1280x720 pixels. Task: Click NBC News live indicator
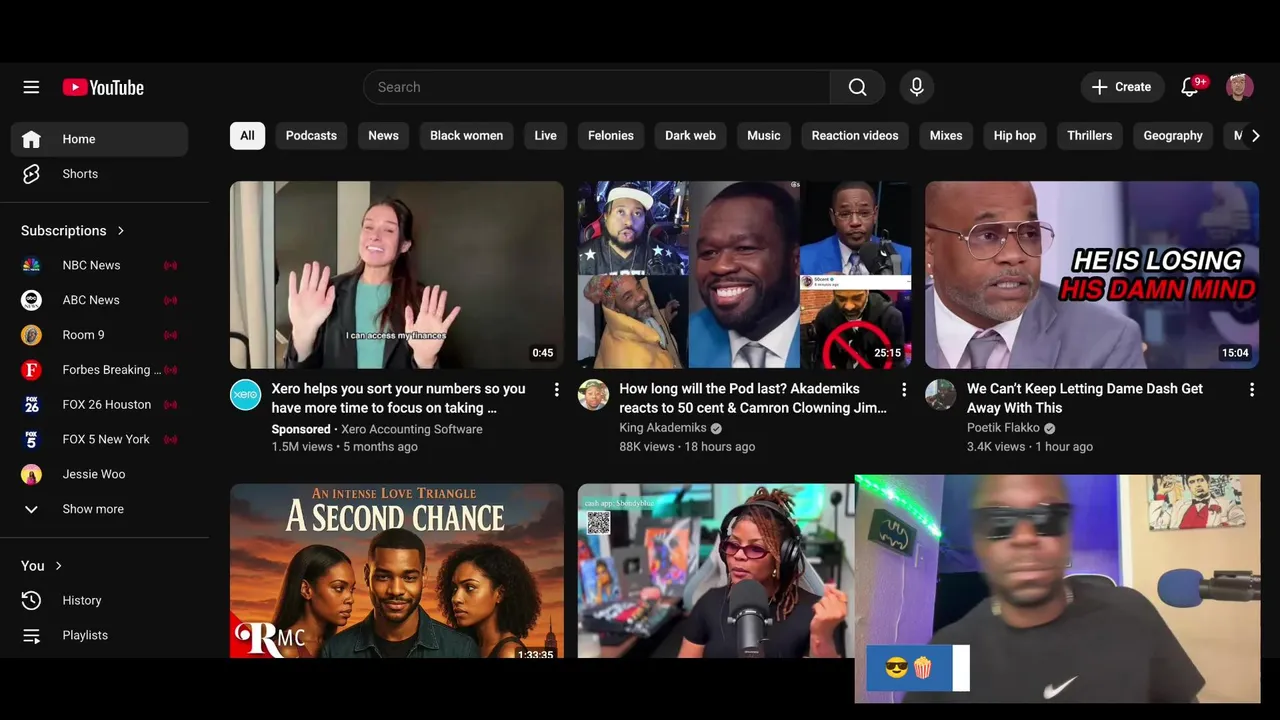(170, 265)
